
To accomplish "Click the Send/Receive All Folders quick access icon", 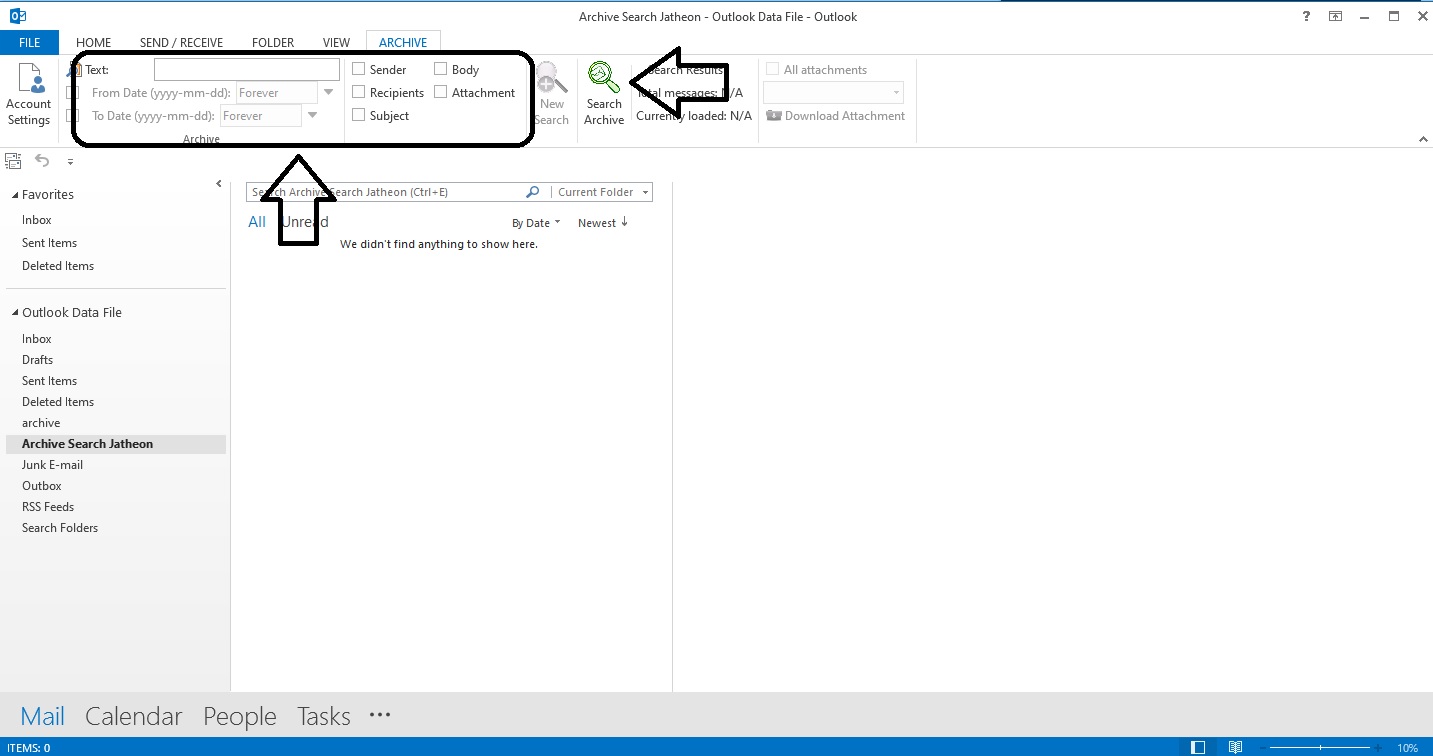I will tap(13, 160).
